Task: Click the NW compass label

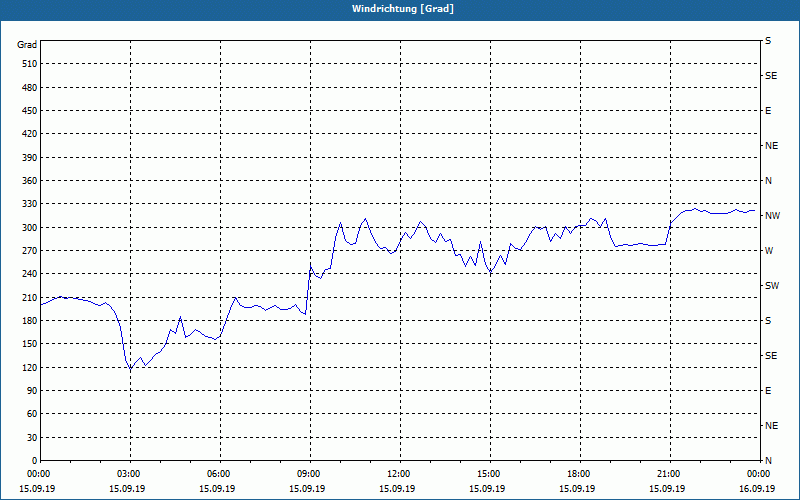Action: tap(772, 216)
